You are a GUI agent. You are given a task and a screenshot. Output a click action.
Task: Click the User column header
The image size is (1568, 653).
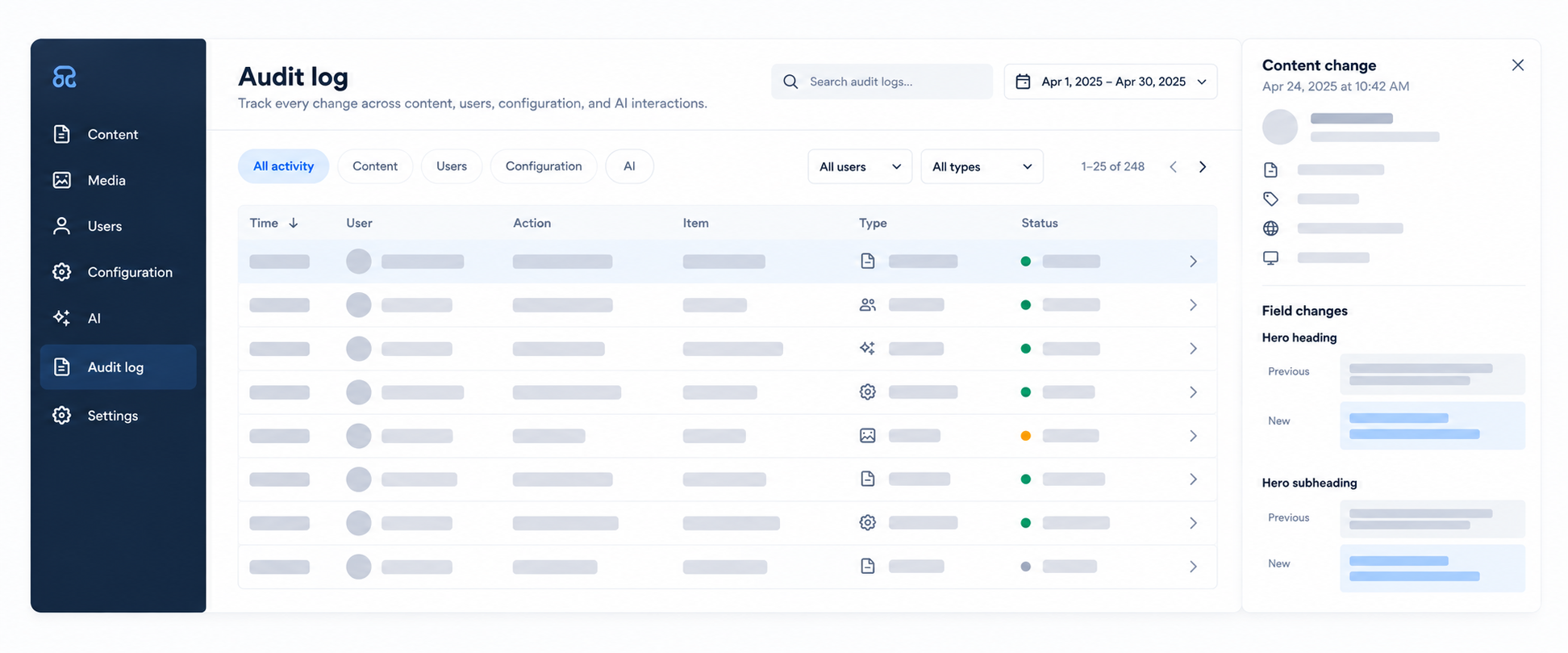pyautogui.click(x=359, y=223)
